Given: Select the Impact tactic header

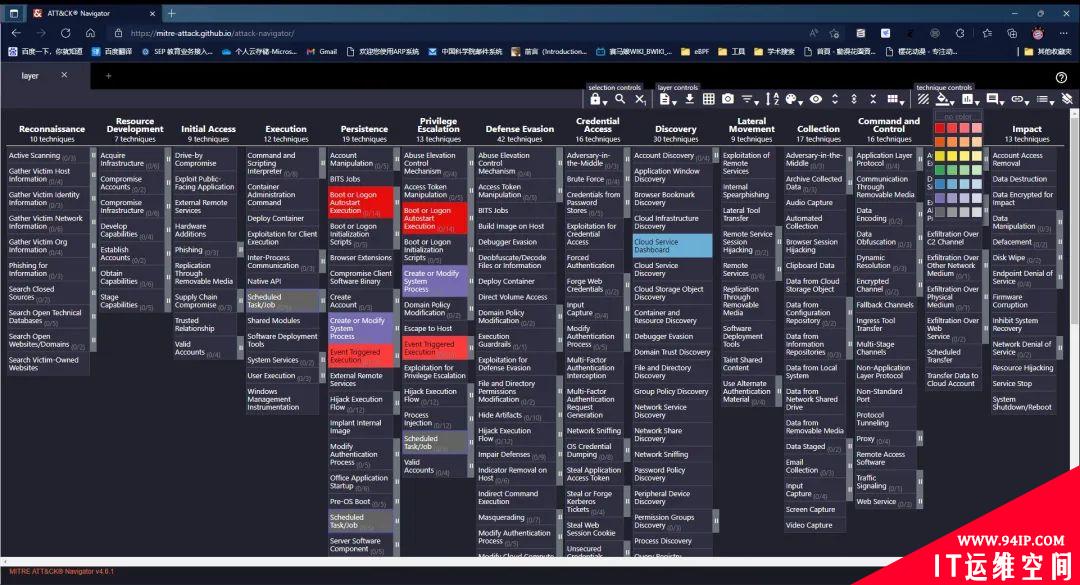Looking at the screenshot, I should pyautogui.click(x=1026, y=129).
